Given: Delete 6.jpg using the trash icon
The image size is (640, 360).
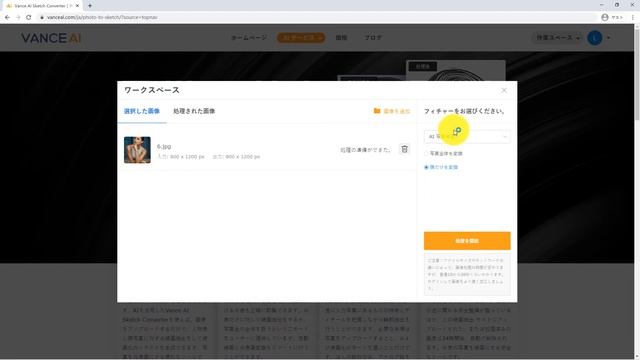Looking at the screenshot, I should point(404,149).
